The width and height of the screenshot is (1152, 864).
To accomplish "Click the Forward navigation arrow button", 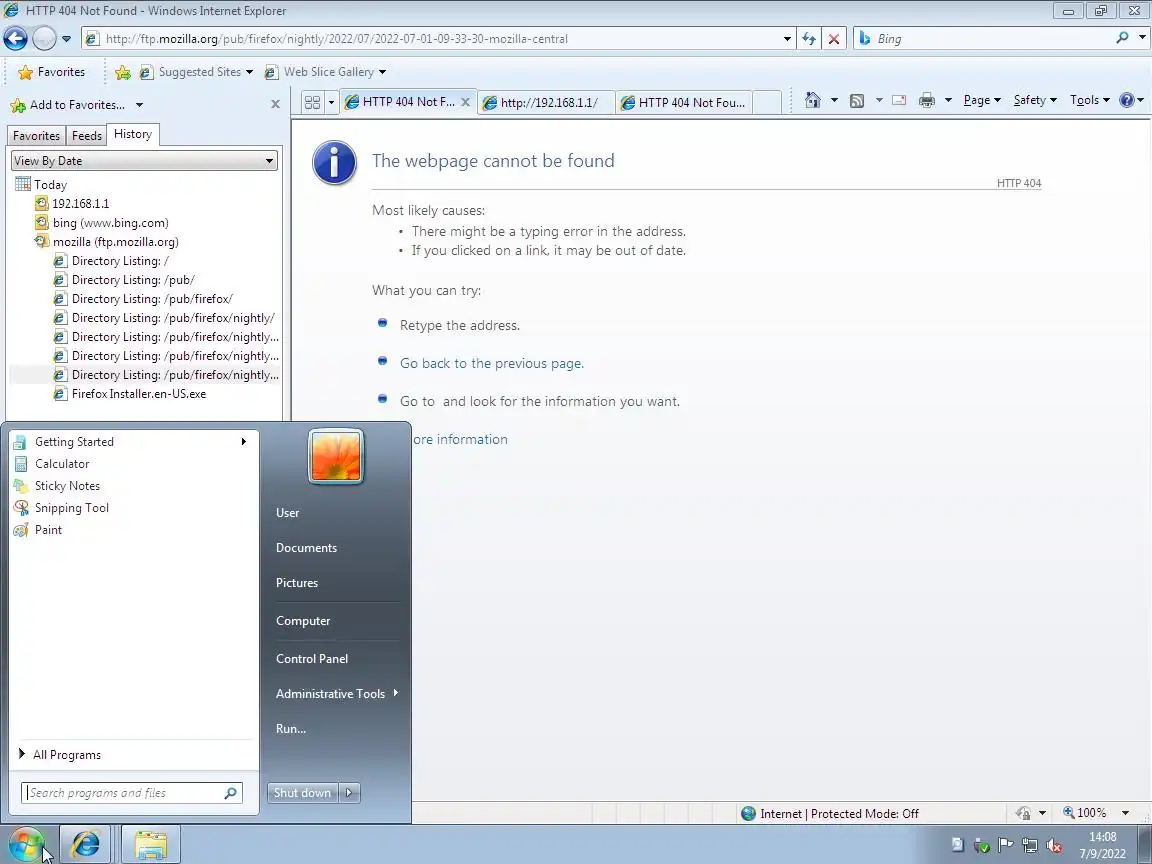I will (44, 38).
